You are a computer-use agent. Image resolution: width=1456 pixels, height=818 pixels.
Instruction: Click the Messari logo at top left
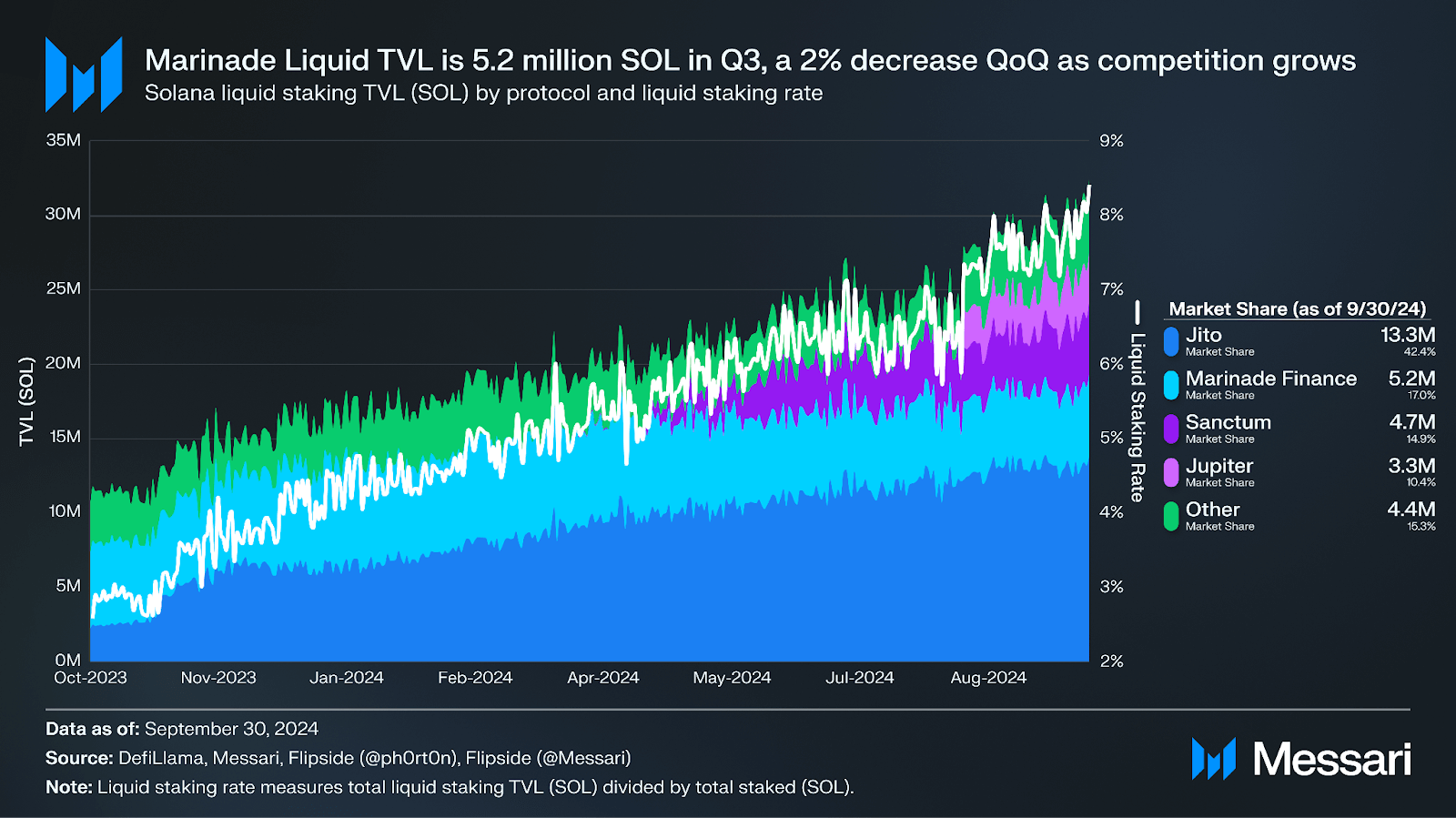[x=84, y=75]
